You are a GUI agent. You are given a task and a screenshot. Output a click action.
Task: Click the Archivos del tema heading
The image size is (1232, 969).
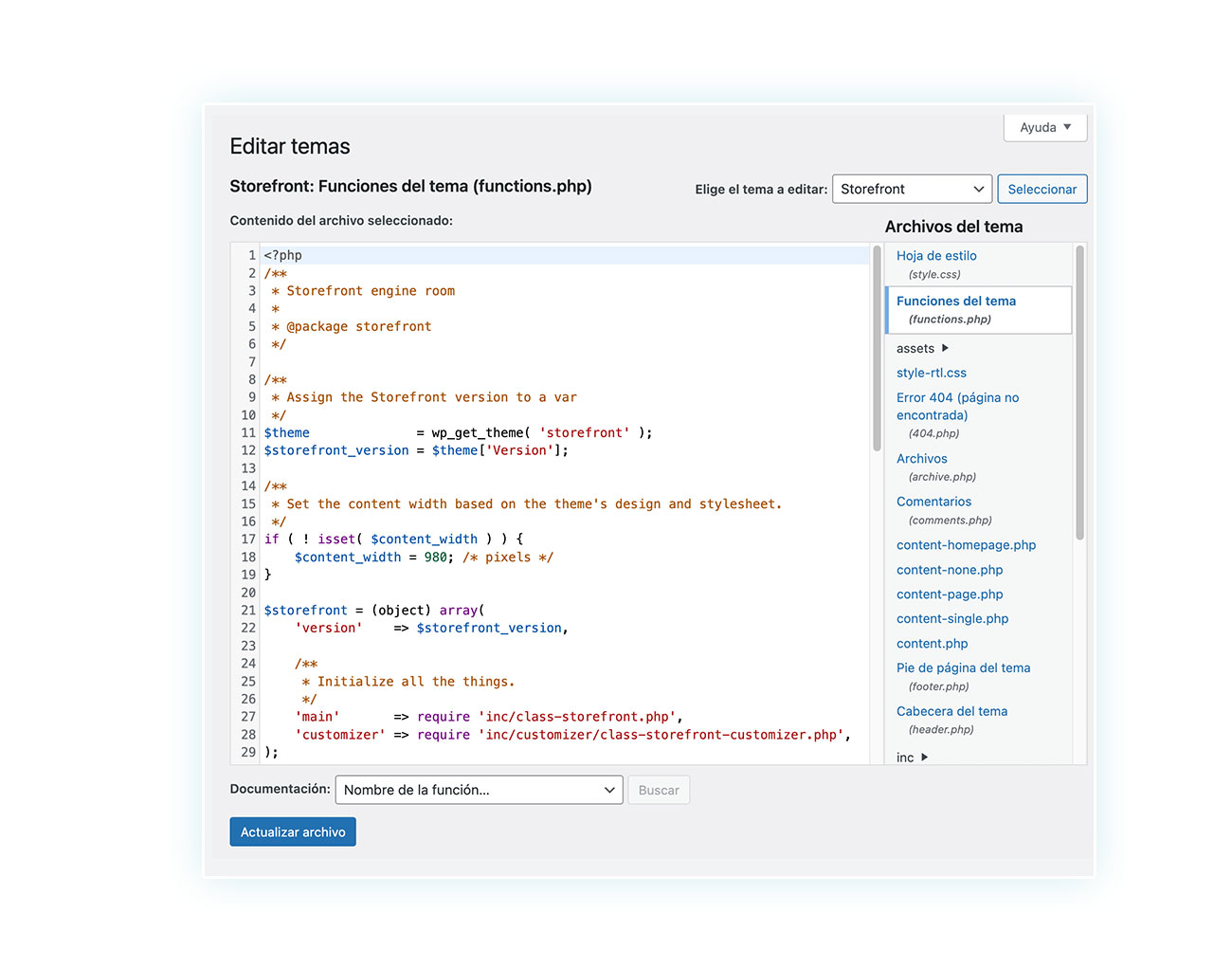click(x=953, y=227)
